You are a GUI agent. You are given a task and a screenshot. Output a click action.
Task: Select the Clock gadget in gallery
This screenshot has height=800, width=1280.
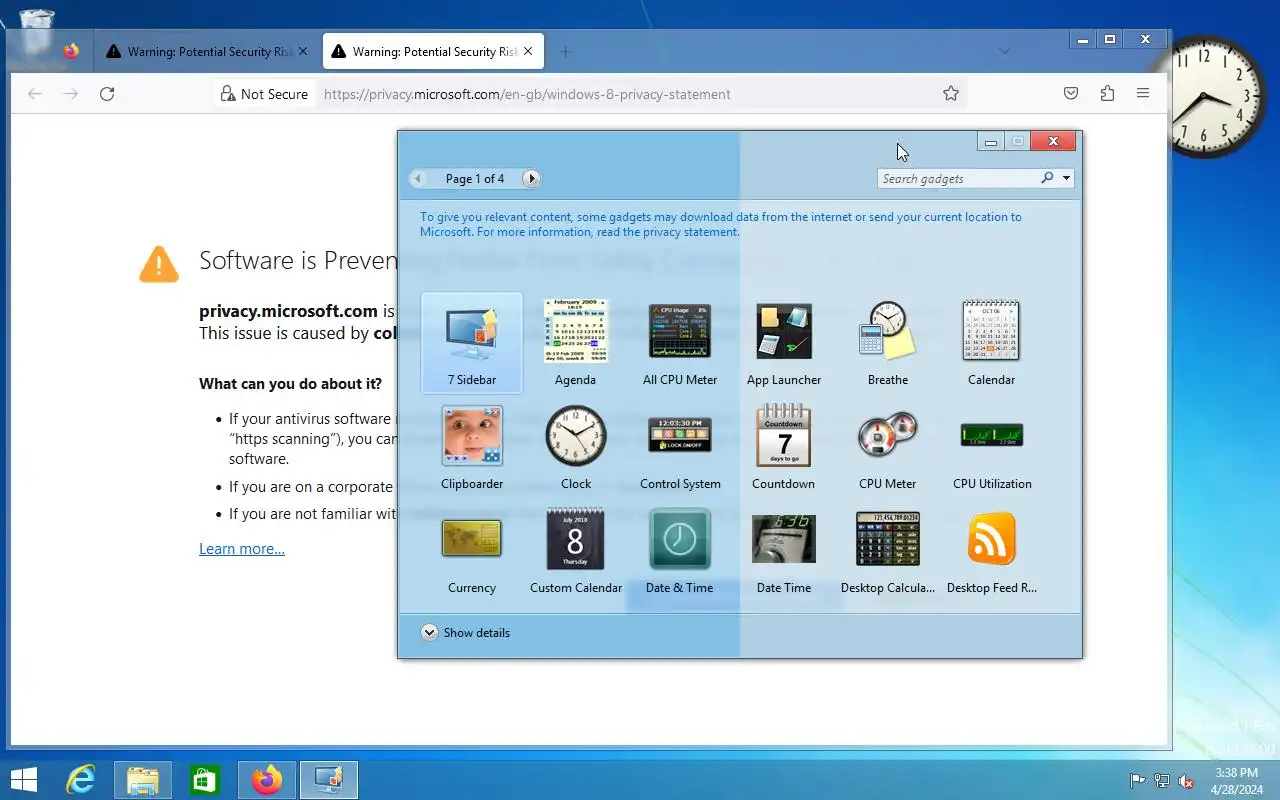[x=576, y=447]
